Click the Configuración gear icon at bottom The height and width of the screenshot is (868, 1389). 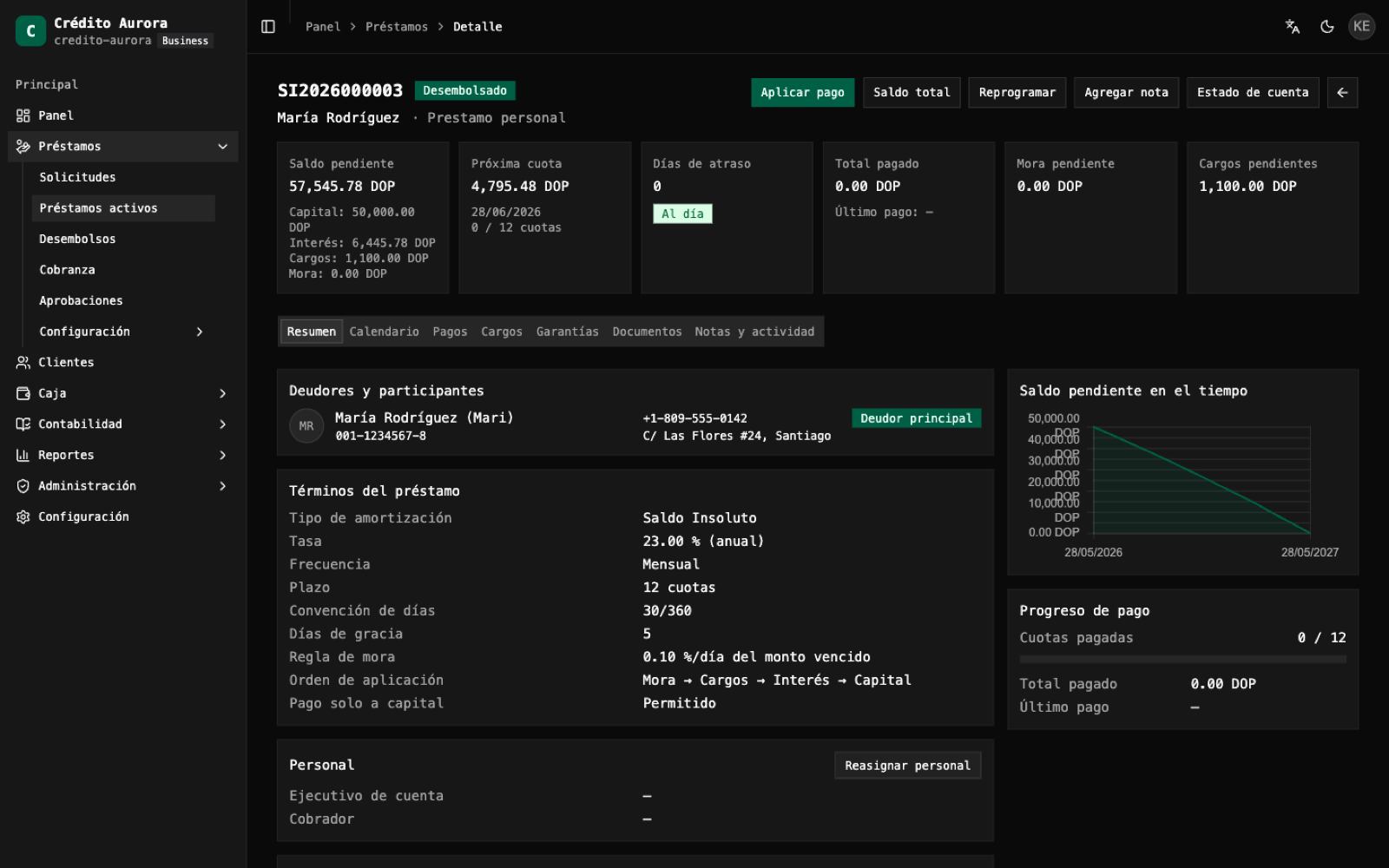click(x=23, y=516)
